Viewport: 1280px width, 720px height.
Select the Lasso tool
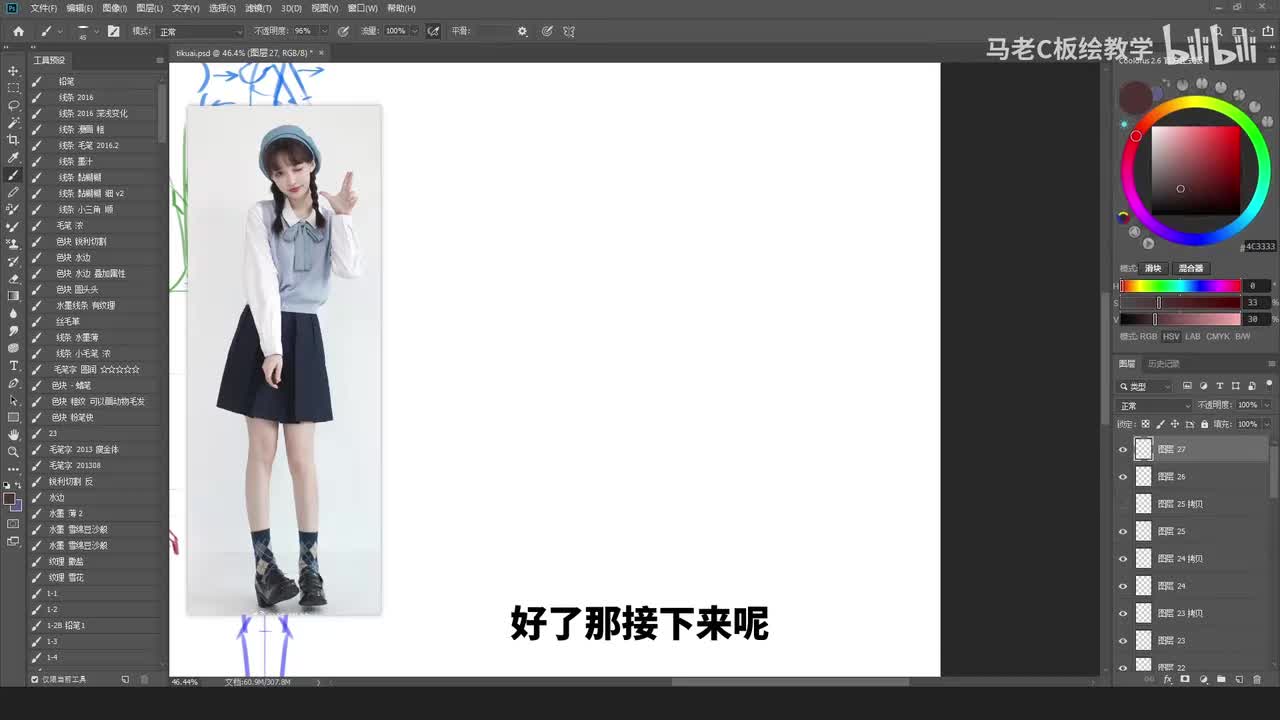(x=13, y=105)
